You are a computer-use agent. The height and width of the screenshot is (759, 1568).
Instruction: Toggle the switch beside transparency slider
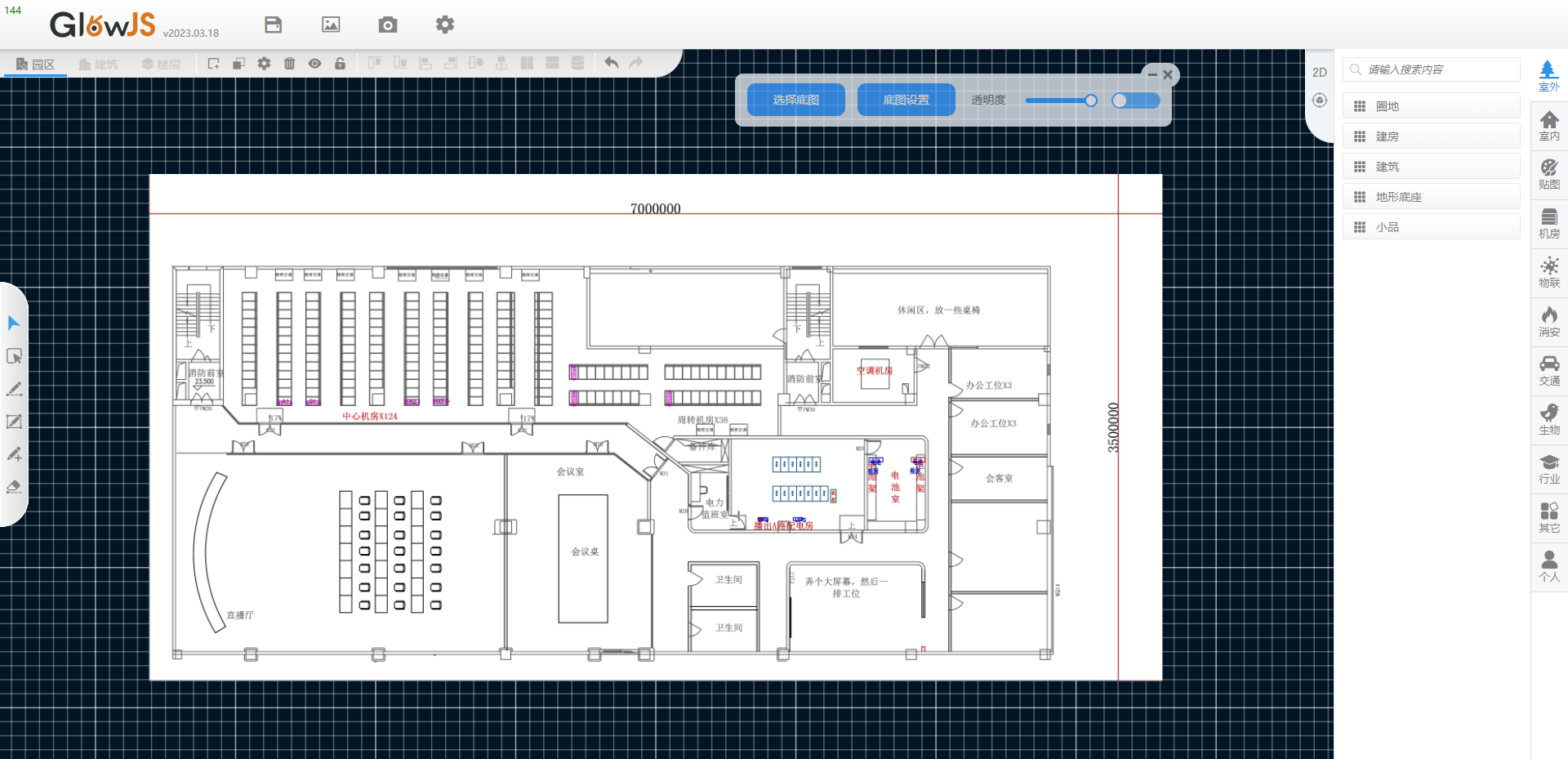[x=1136, y=100]
